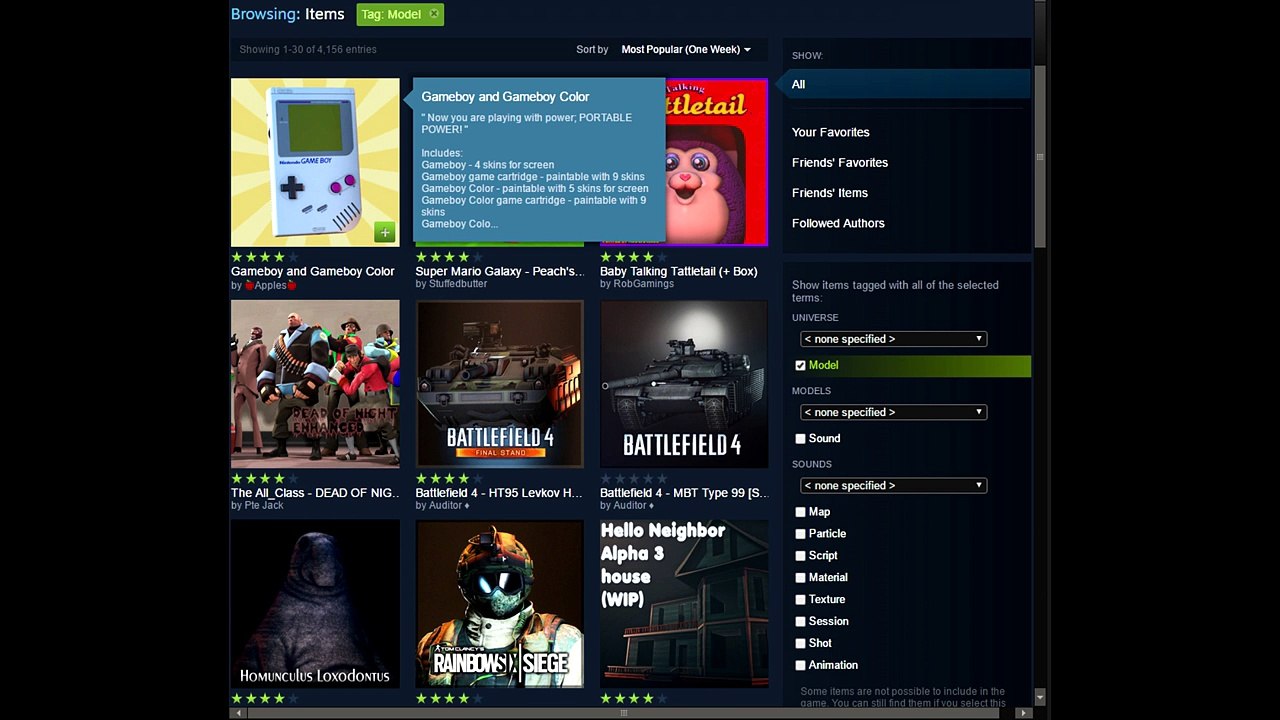Open Friends' Favorites
The height and width of the screenshot is (720, 1280).
click(x=840, y=163)
